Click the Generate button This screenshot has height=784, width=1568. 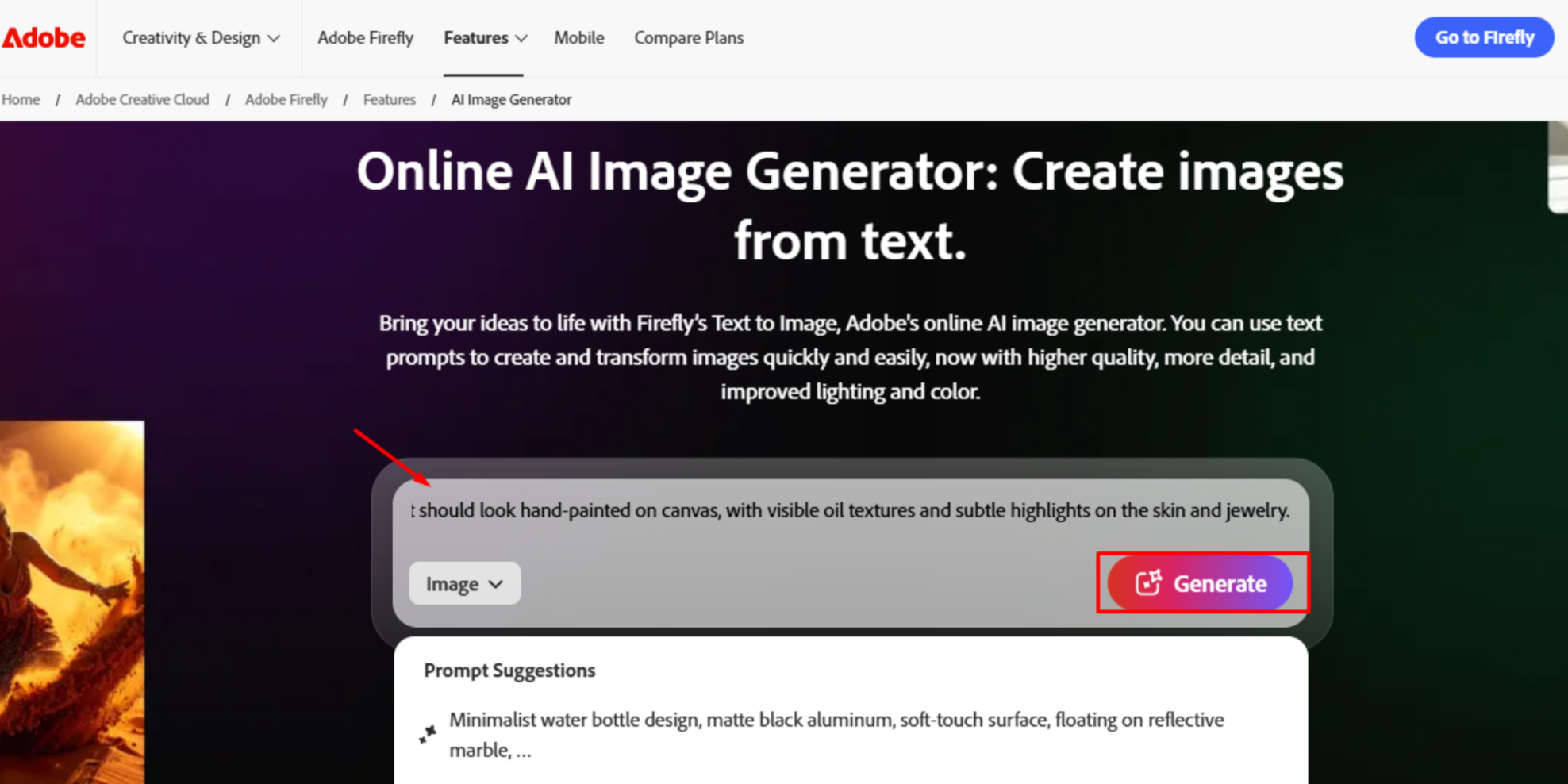(1203, 583)
